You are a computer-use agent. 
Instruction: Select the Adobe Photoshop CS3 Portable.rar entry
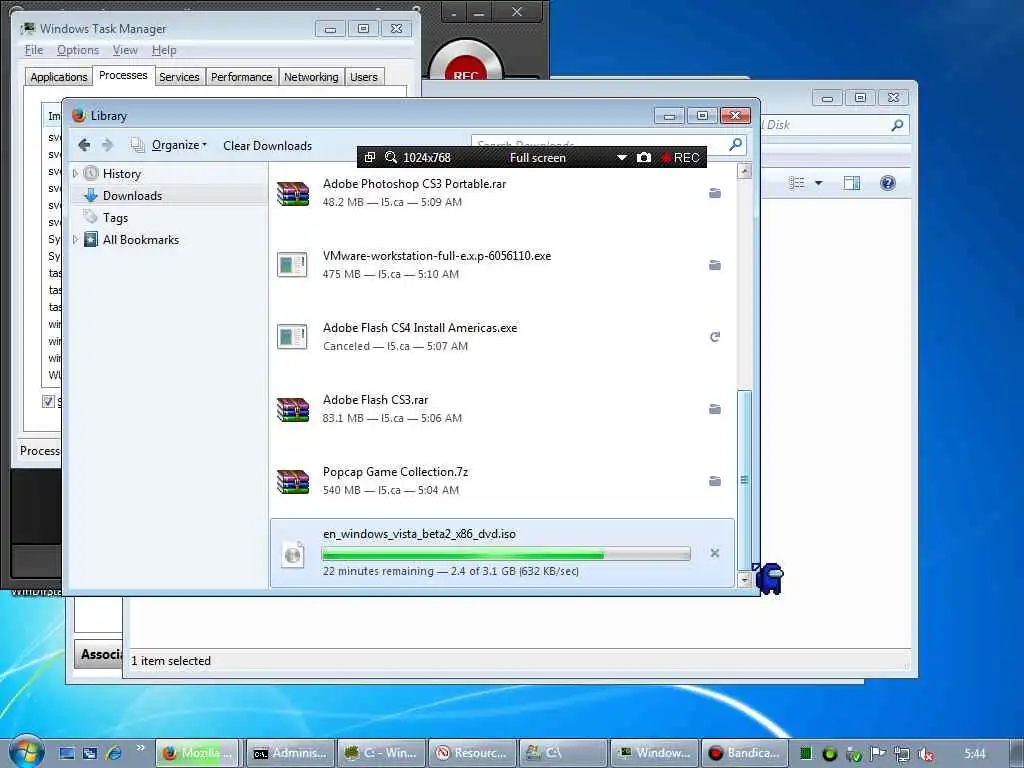tap(502, 193)
